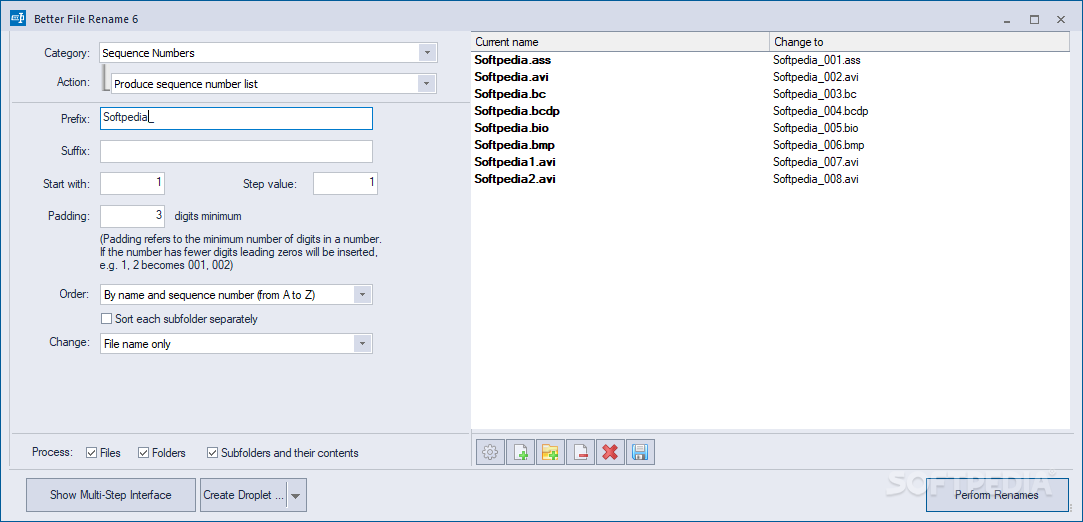Image resolution: width=1083 pixels, height=522 pixels.
Task: Click the Padding digits field
Action: pyautogui.click(x=133, y=216)
